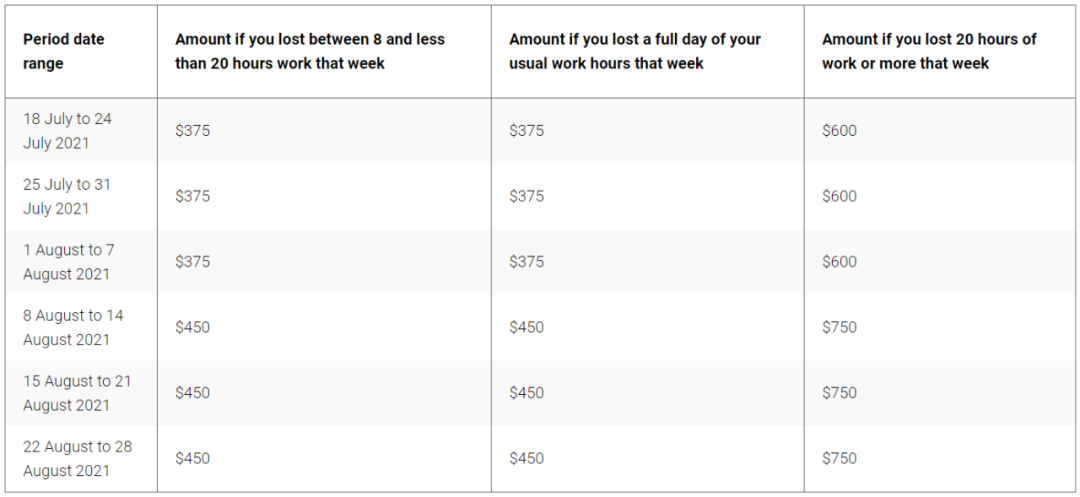Click $750 in the 15 August row
The height and width of the screenshot is (497, 1080).
tap(839, 393)
